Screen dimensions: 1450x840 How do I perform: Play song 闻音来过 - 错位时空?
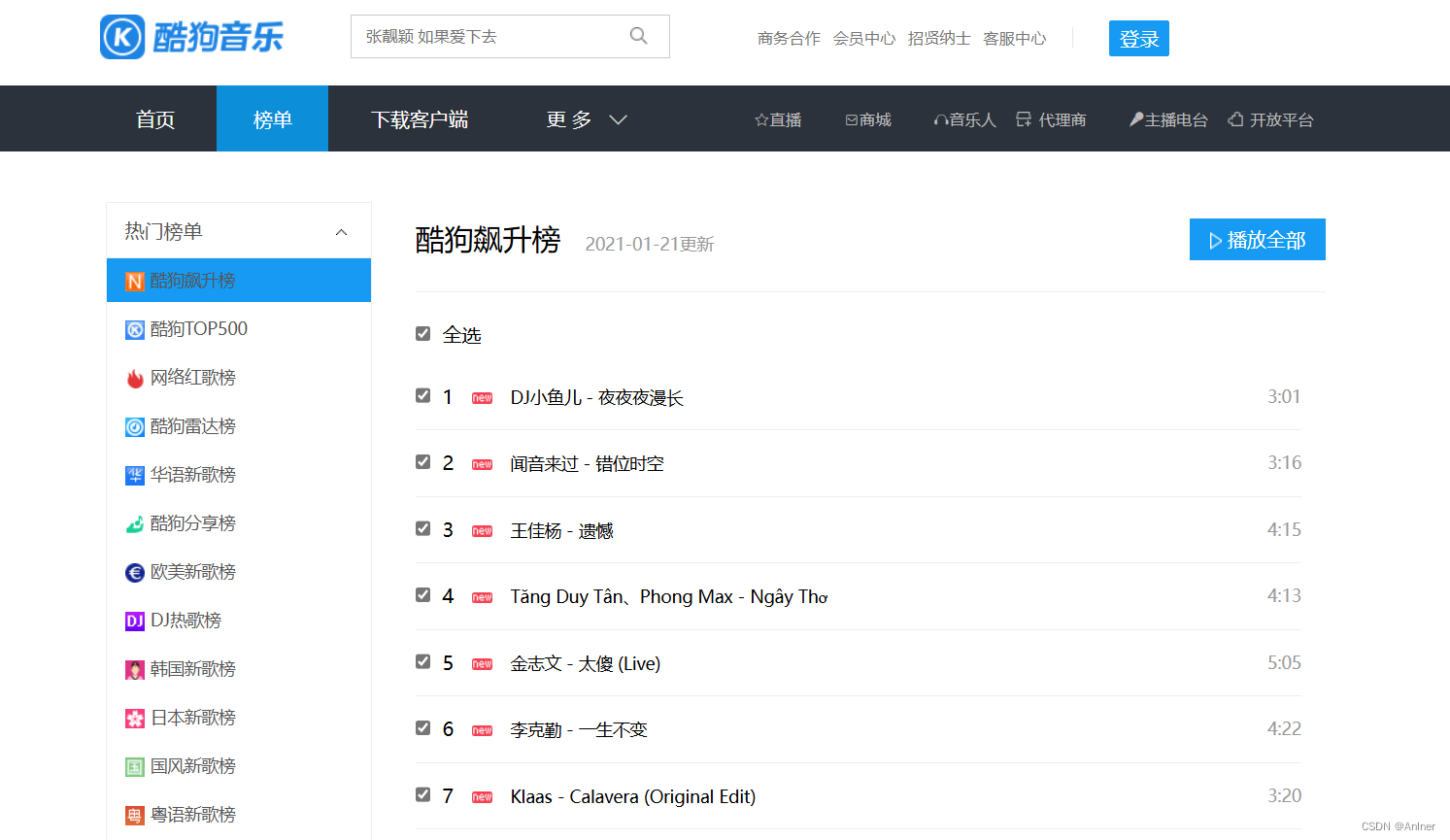[588, 464]
